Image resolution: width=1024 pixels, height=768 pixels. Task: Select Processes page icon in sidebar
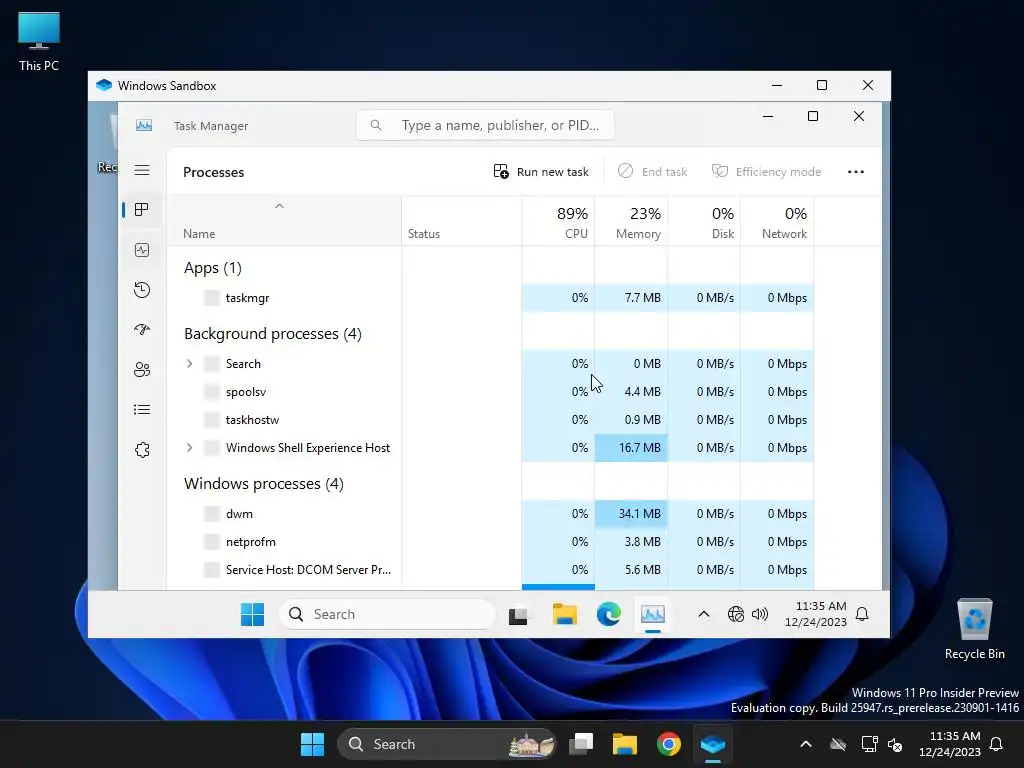[x=142, y=210]
